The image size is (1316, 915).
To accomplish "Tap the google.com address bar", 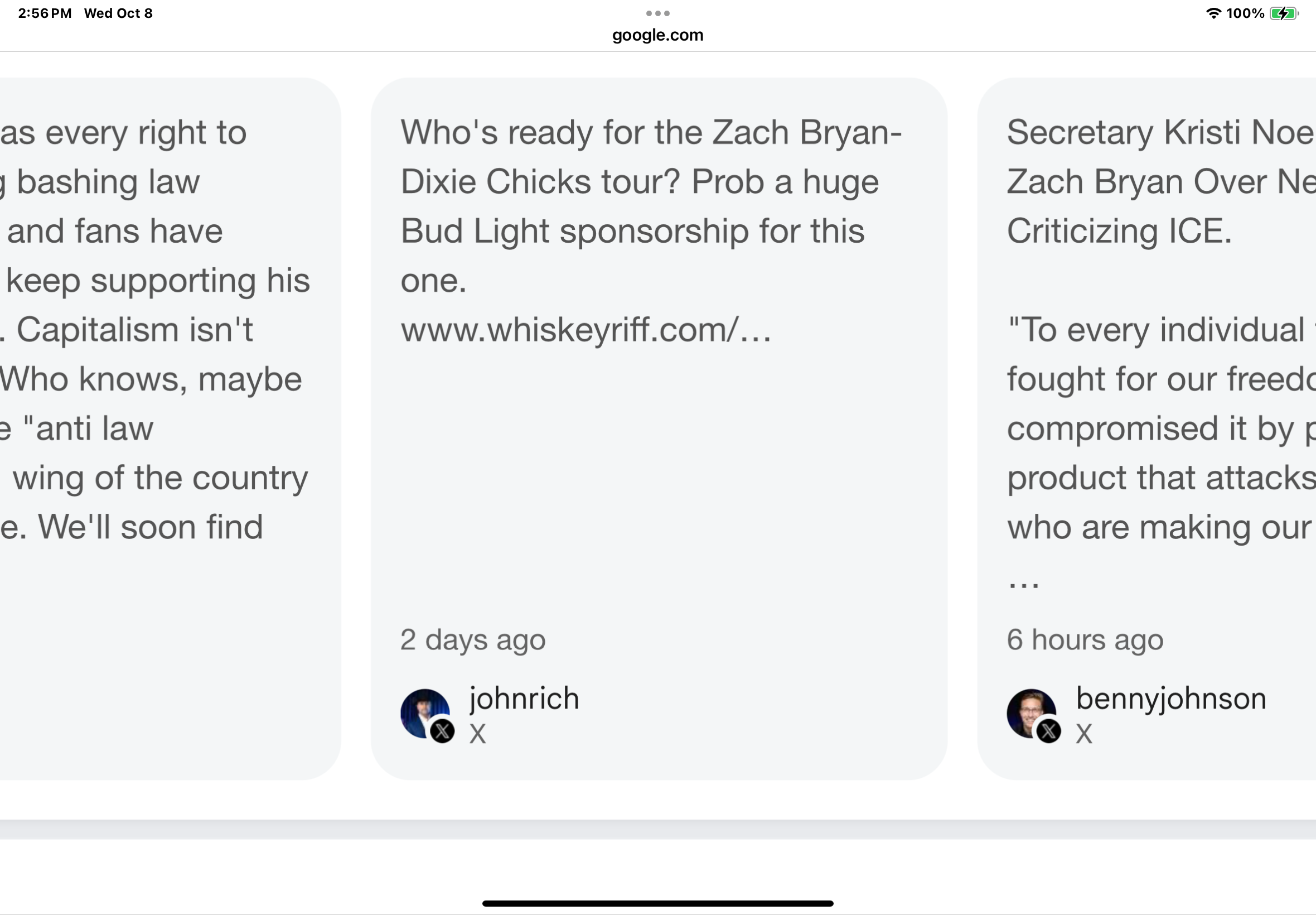I will [x=657, y=35].
